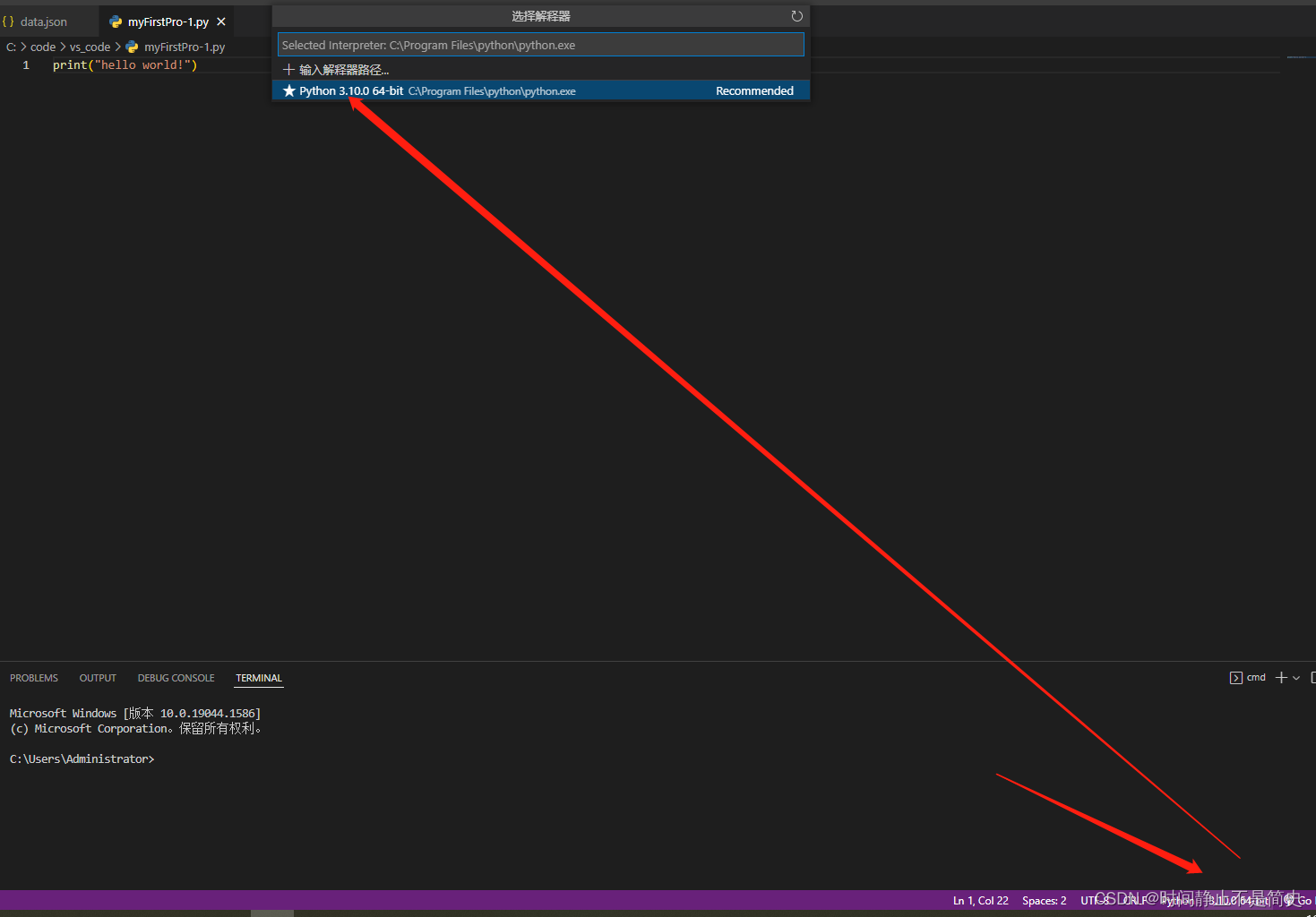Select the TERMINAL panel tab

[259, 678]
